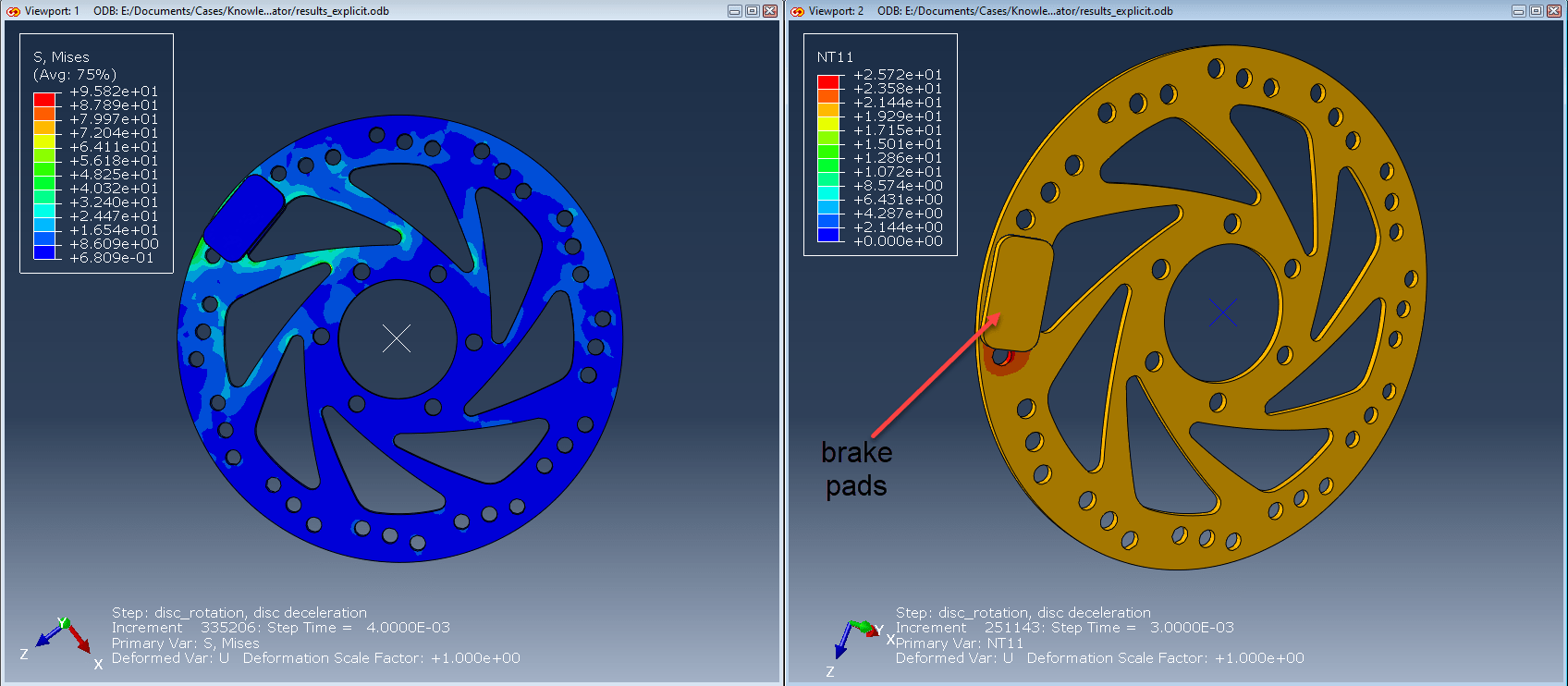Viewport: 1568px width, 686px height.
Task: Click 'Deformation Scale Factor' line in Viewport 1
Action: [316, 658]
